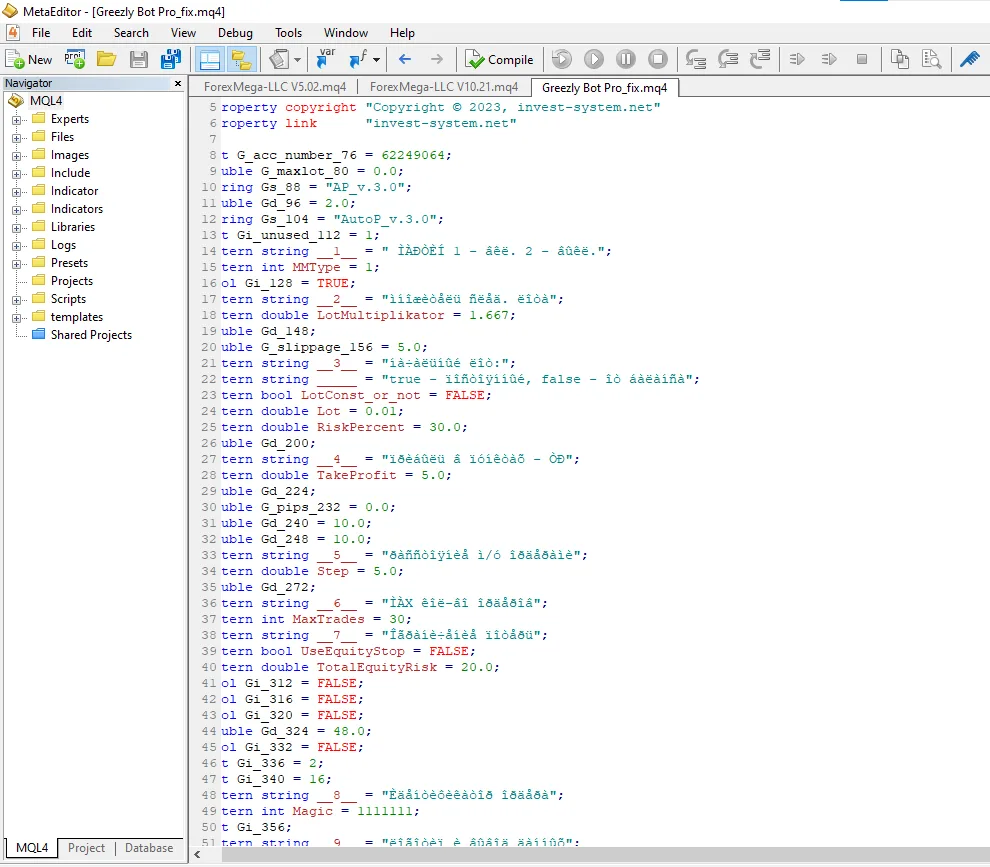Navigate forward with the right arrow
The image size is (990, 867).
[x=436, y=59]
